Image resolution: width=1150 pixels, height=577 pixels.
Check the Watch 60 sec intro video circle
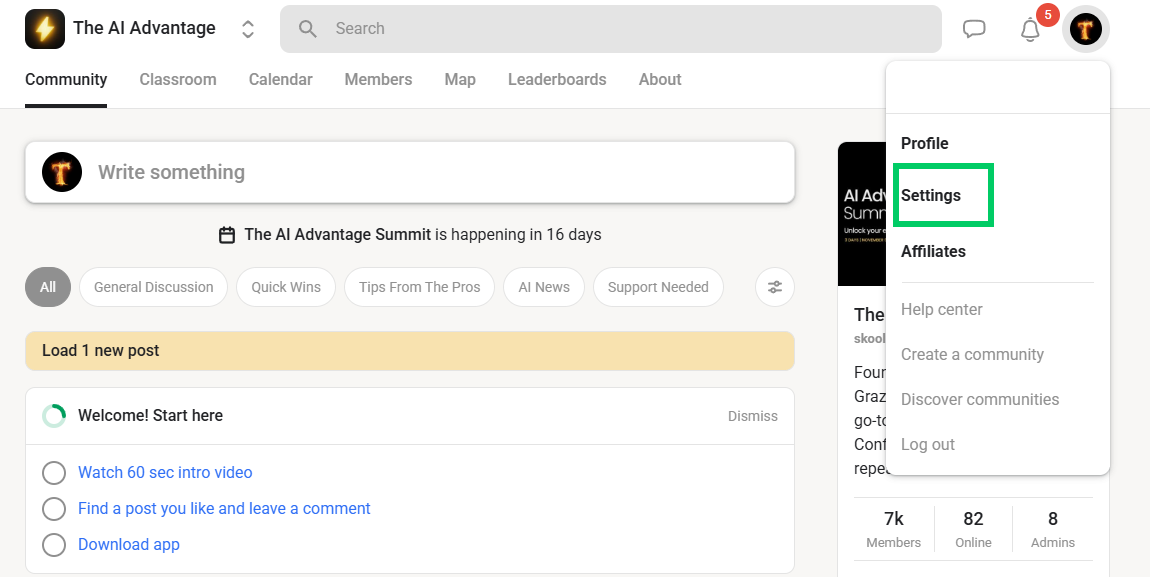coord(54,473)
